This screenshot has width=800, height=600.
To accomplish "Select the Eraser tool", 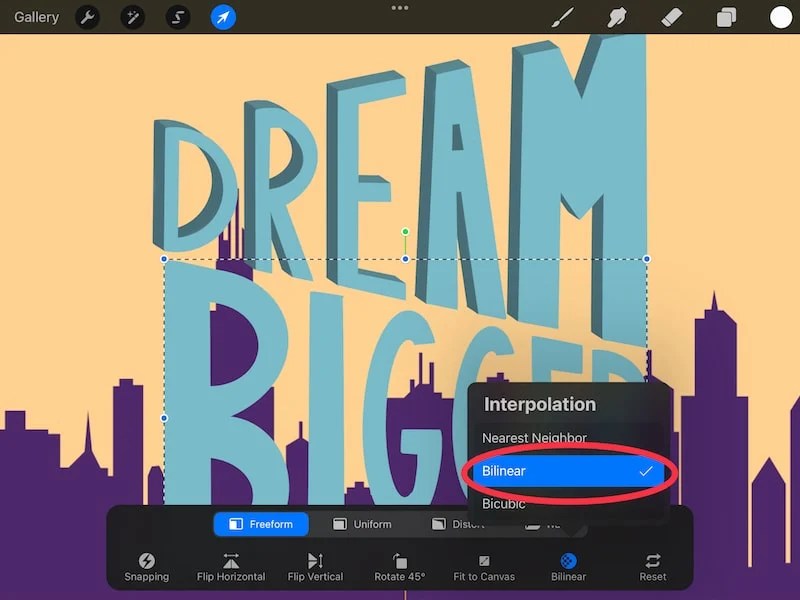I will coord(672,17).
